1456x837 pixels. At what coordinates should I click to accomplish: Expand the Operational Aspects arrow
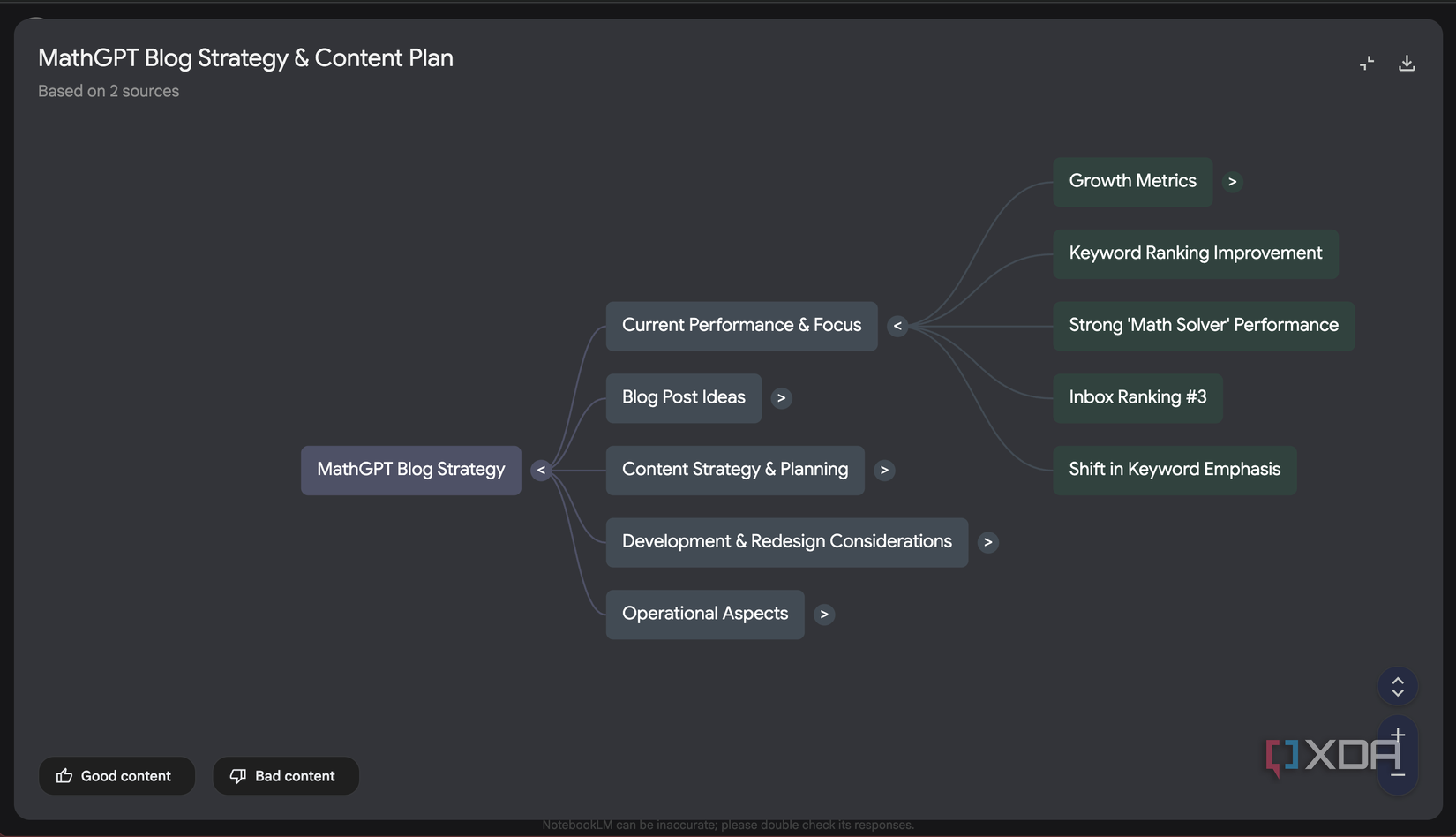point(824,615)
